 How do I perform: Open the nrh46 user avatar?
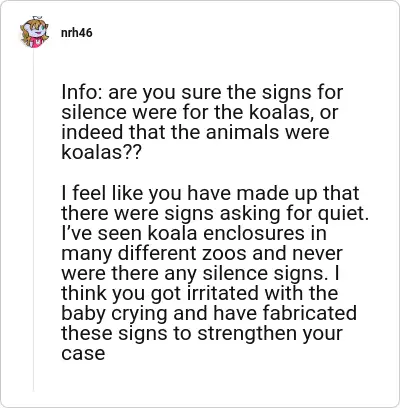[x=34, y=32]
